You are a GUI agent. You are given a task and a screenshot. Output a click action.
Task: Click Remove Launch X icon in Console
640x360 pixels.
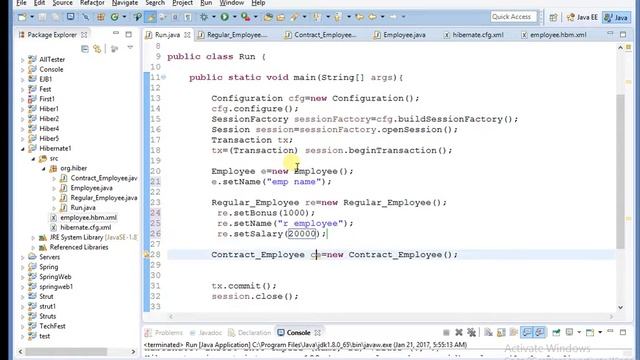tap(459, 333)
